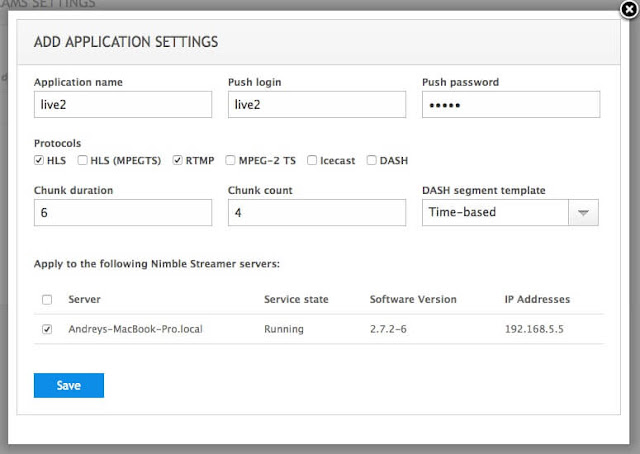Close the Add Application Settings dialog
640x454 pixels.
point(629,9)
